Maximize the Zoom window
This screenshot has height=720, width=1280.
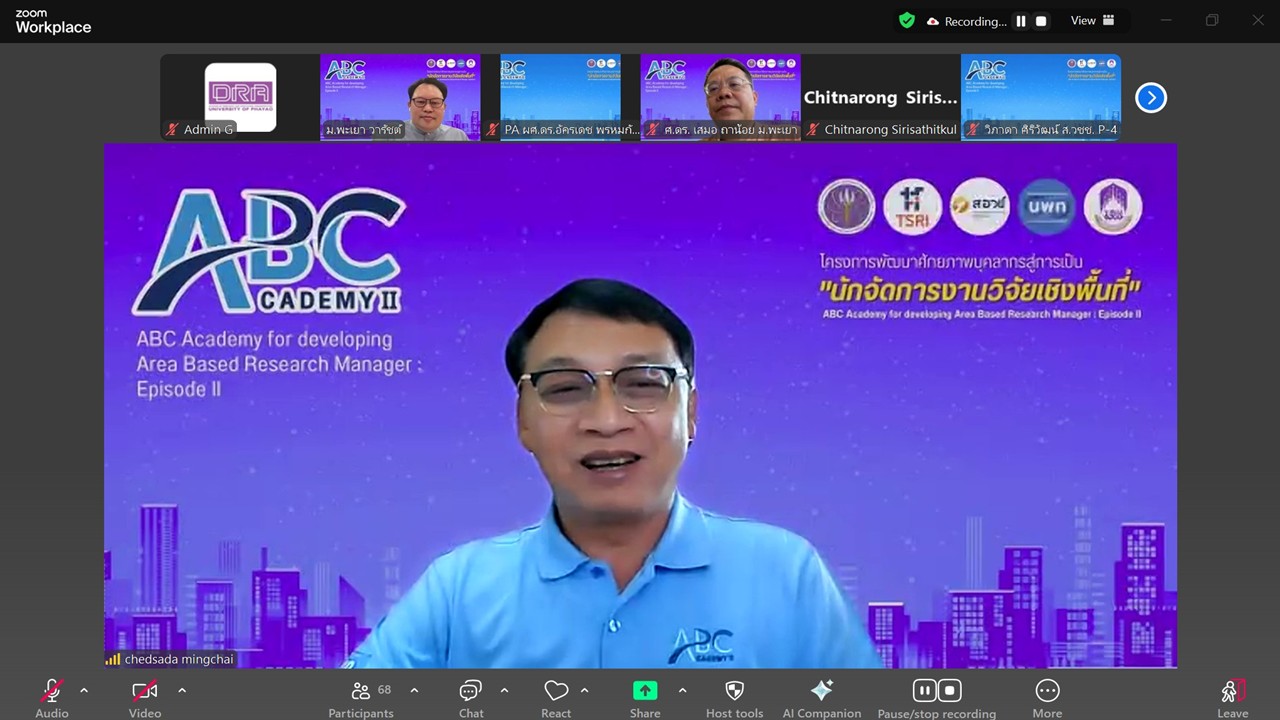1212,20
